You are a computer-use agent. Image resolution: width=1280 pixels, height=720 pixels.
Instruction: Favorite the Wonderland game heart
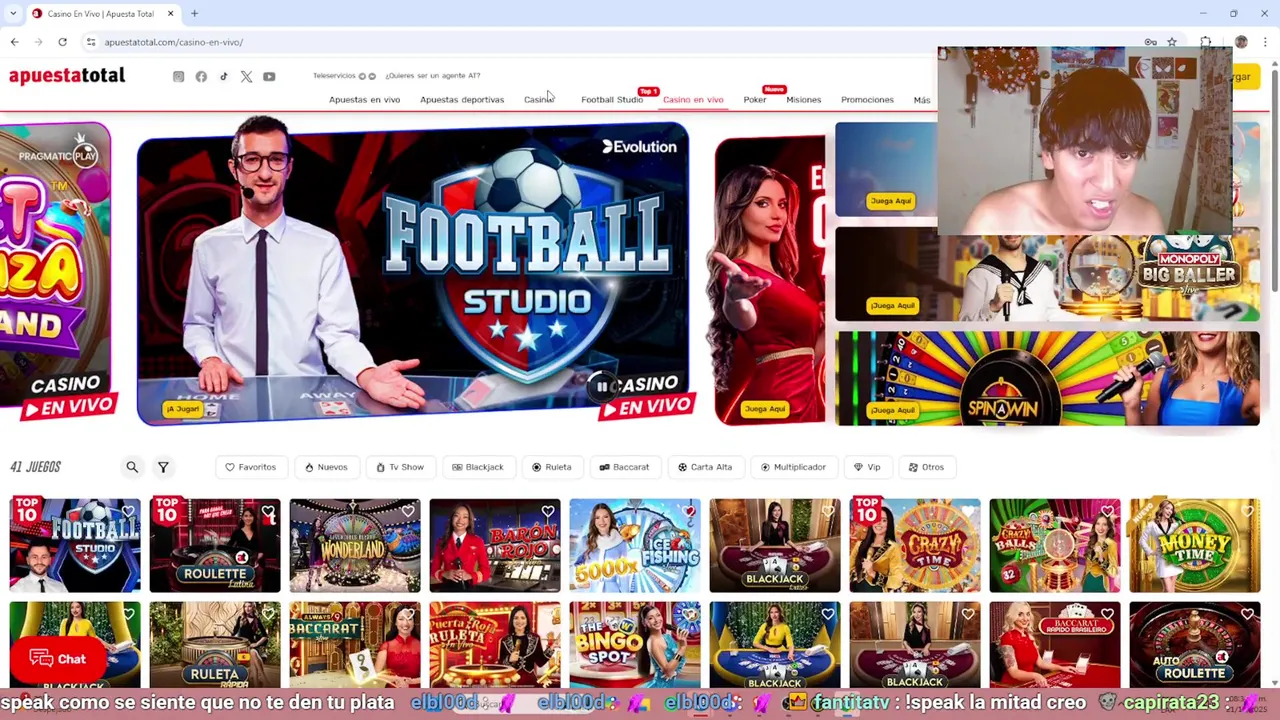pos(408,512)
